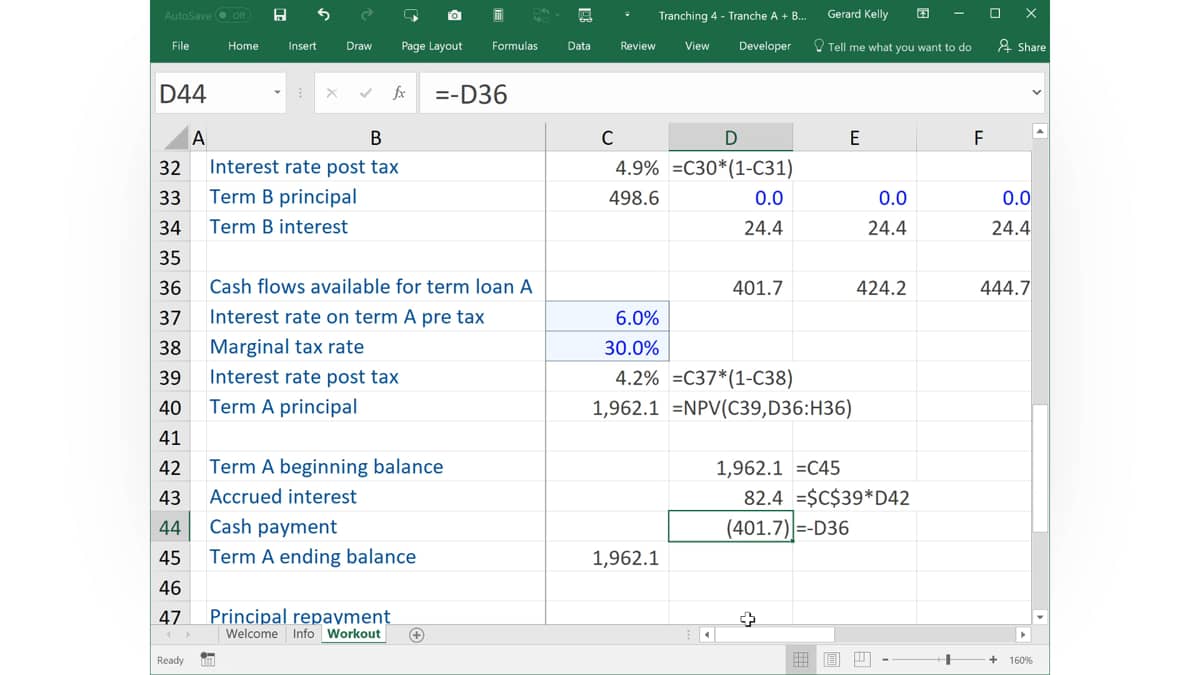
Task: Redo the last undone action
Action: pos(366,15)
